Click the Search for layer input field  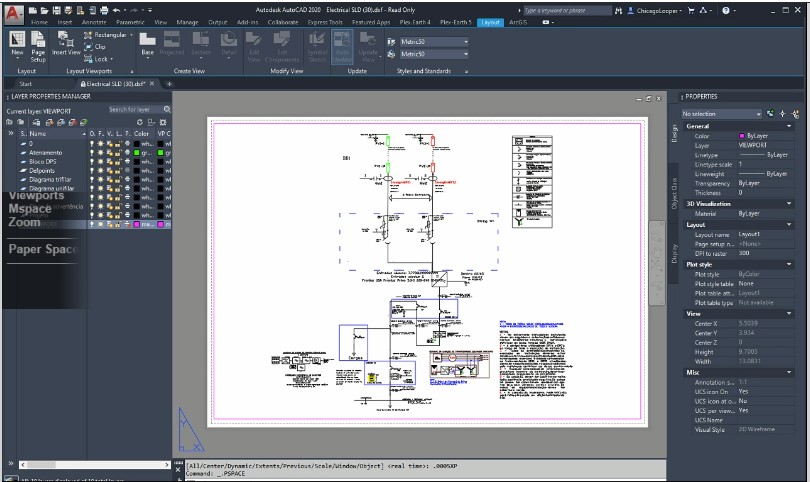(134, 110)
